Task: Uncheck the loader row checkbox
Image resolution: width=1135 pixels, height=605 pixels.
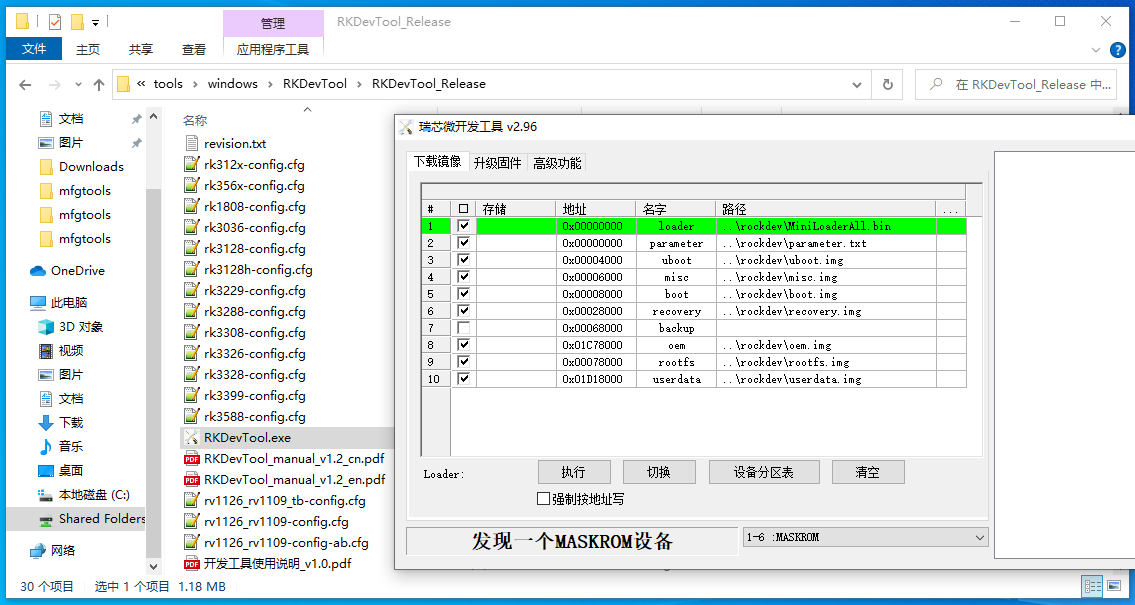Action: 463,227
